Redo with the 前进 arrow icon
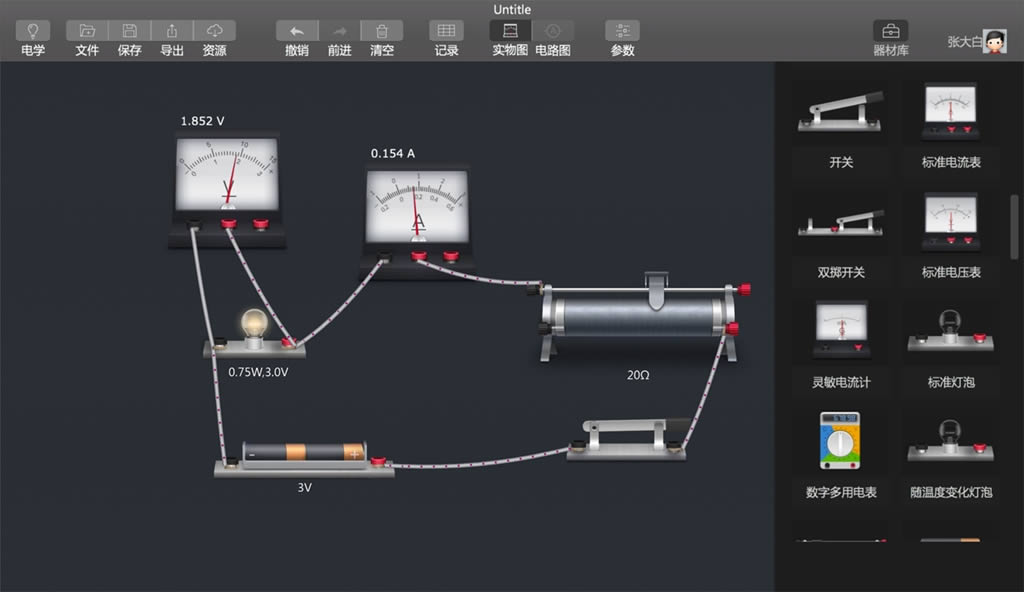 click(x=340, y=31)
